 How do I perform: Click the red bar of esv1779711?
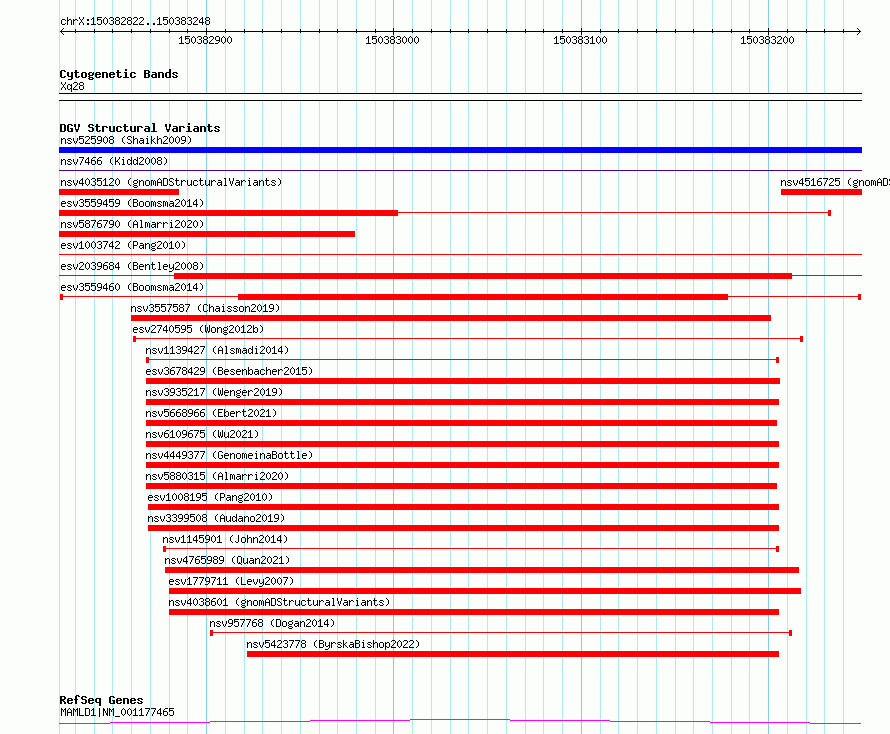tap(485, 592)
